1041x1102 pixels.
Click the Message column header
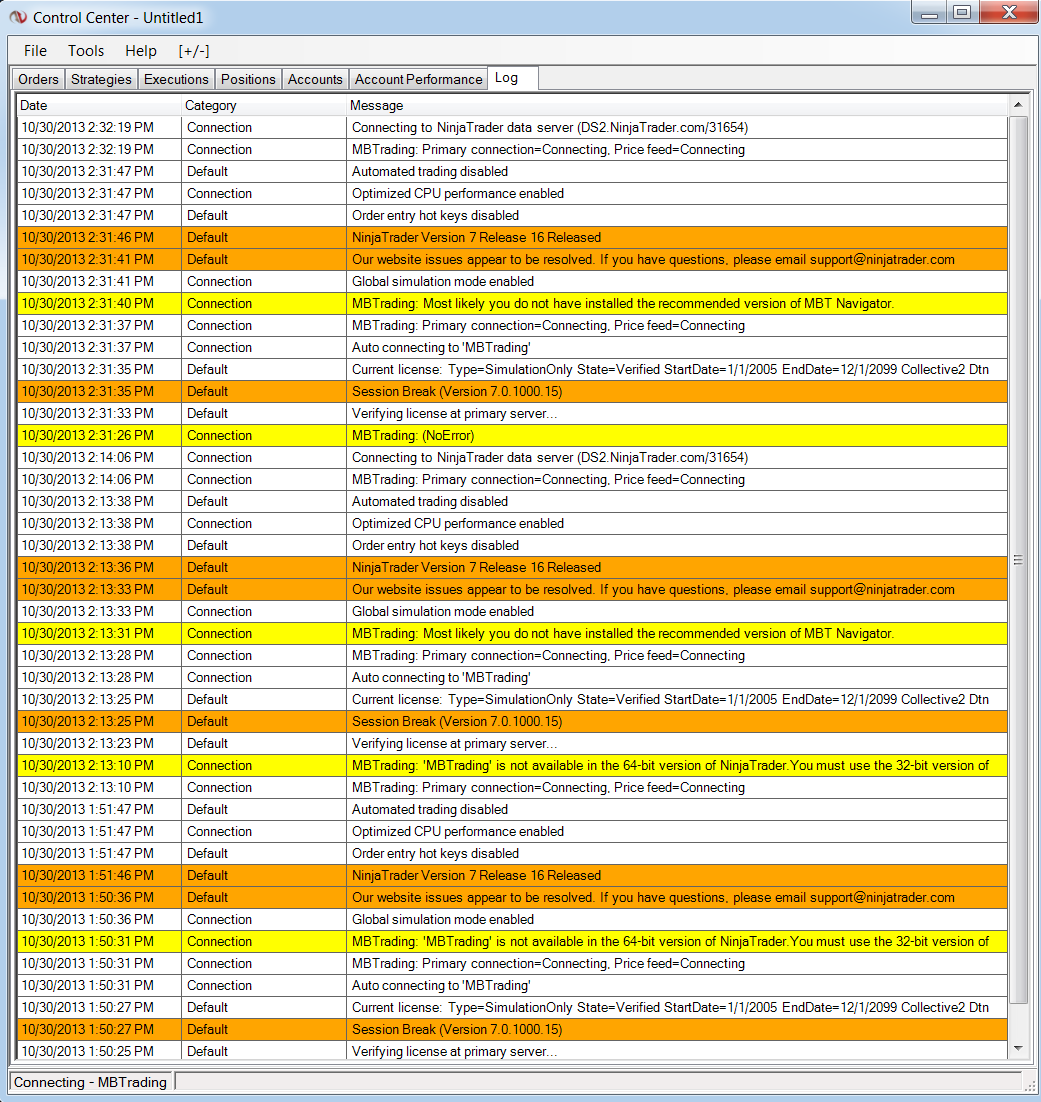click(x=677, y=105)
